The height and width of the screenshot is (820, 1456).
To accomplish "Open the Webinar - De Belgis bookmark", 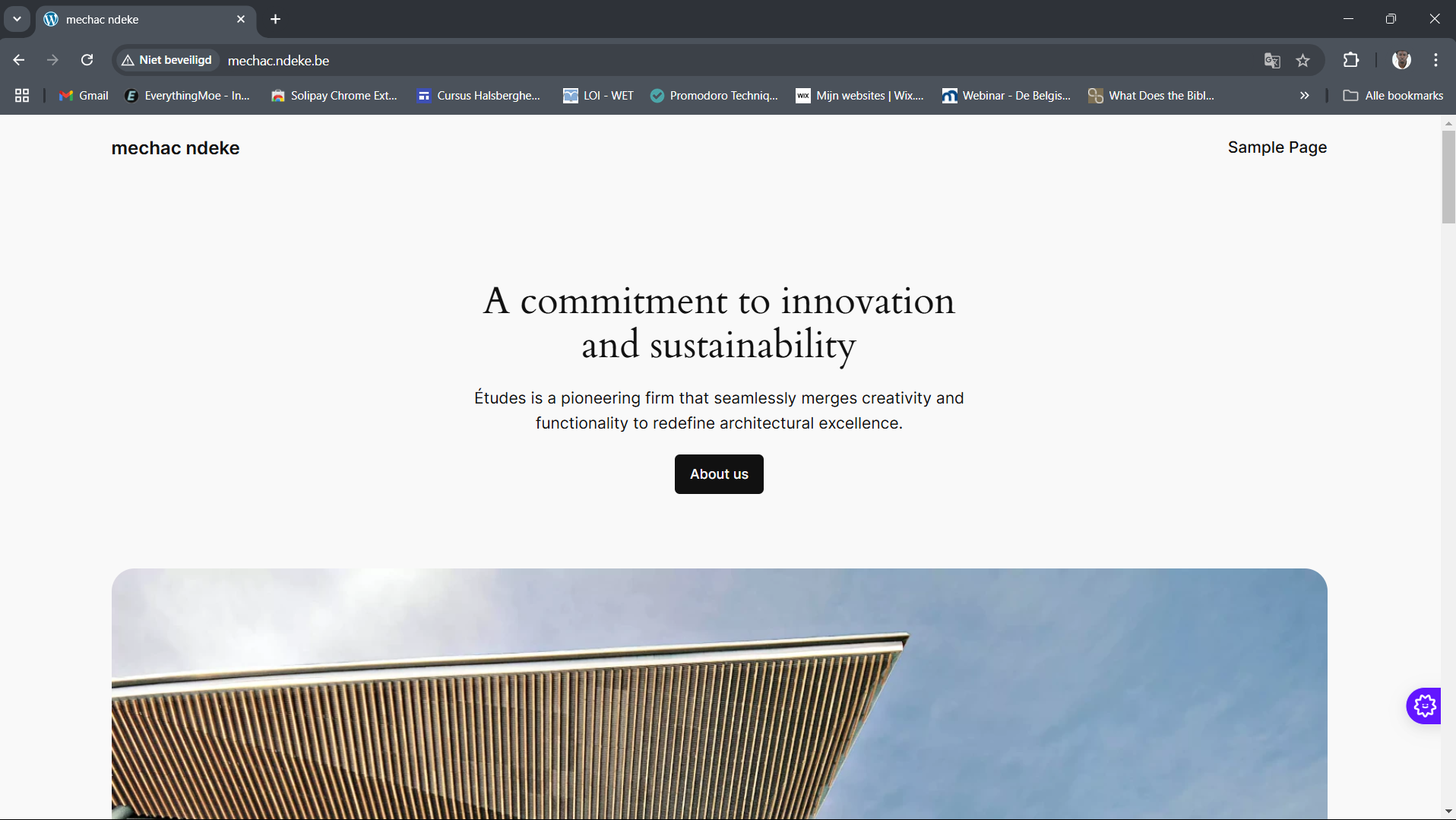I will pos(1006,96).
